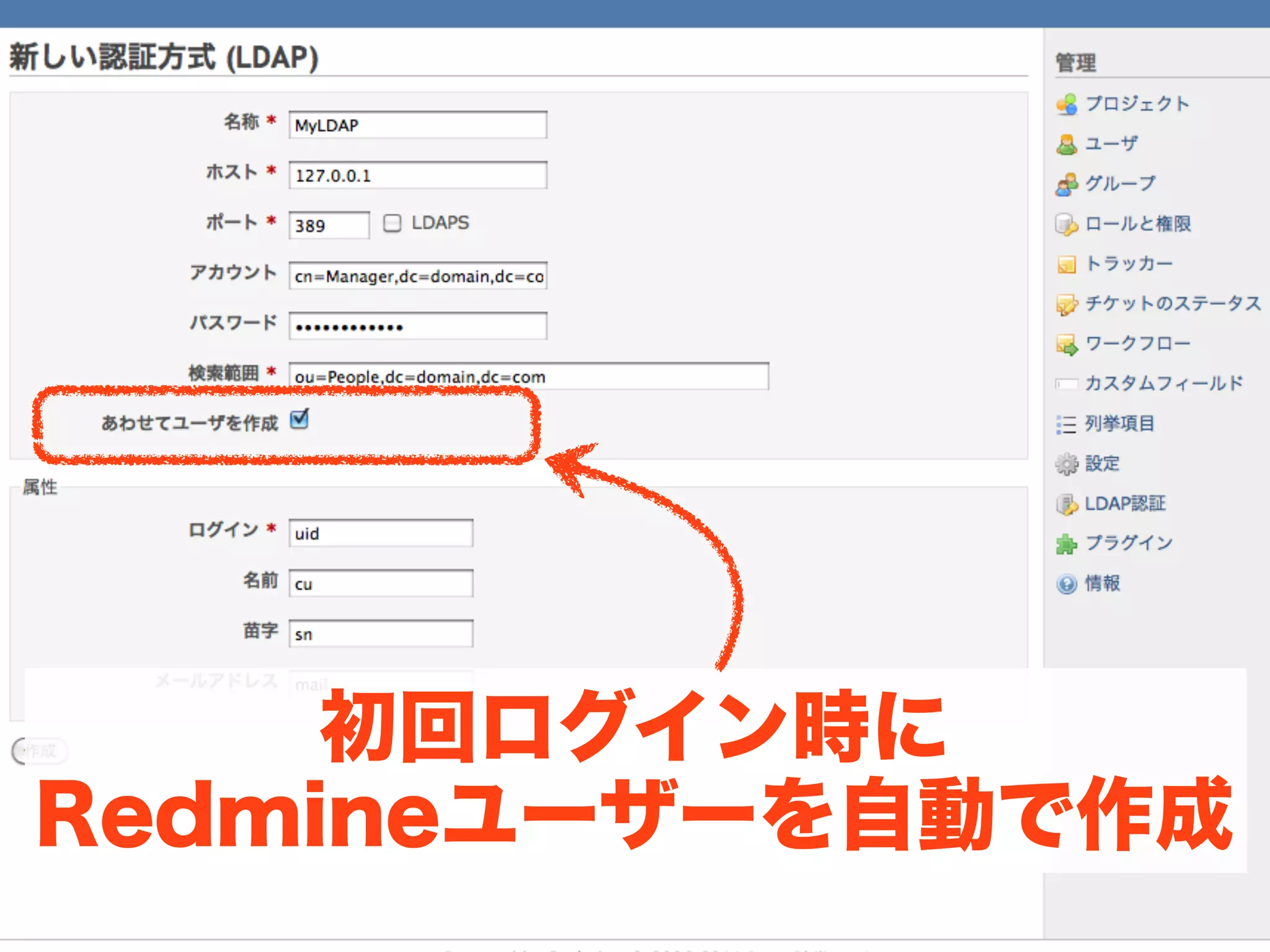Image resolution: width=1270 pixels, height=952 pixels.
Task: Click the 検索範囲 field with ou=People
Action: pos(529,376)
